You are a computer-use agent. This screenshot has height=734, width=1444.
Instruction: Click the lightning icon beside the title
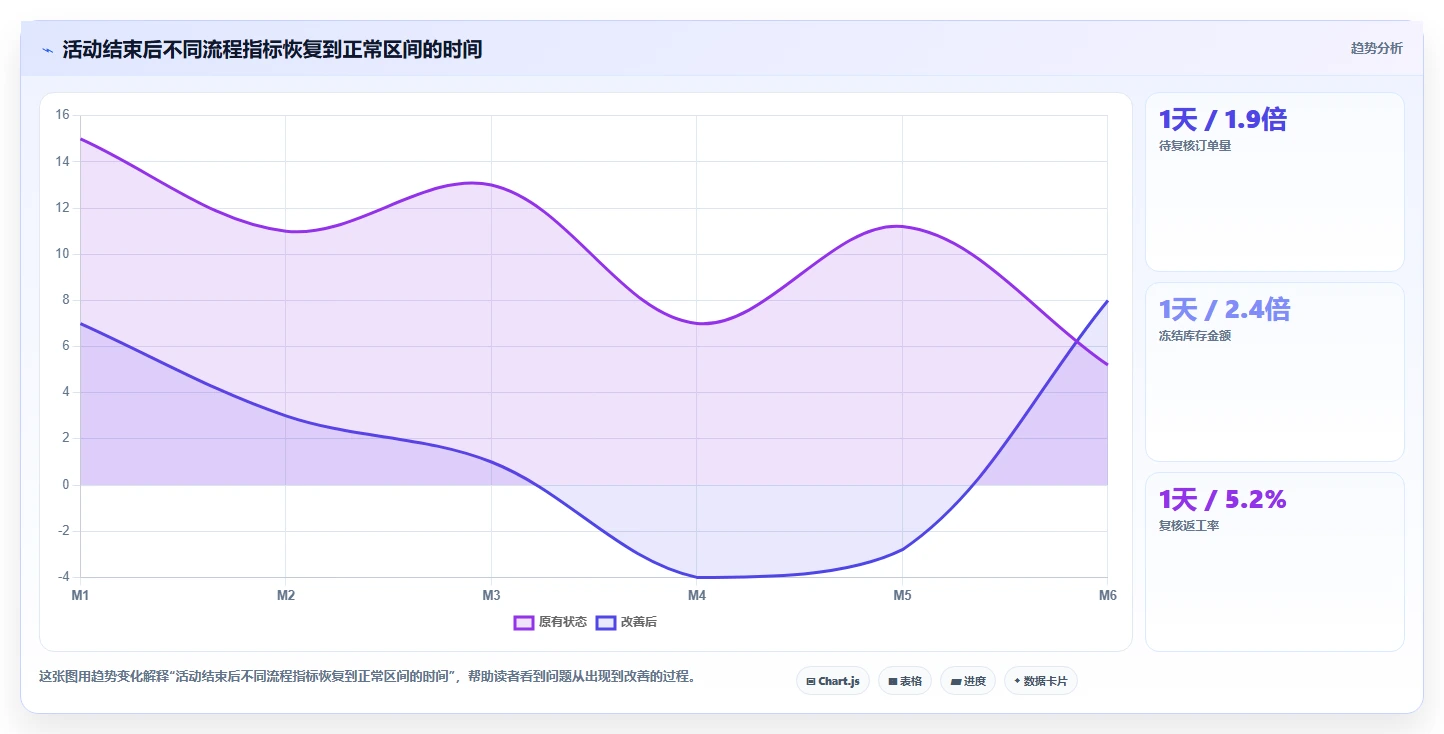pyautogui.click(x=47, y=50)
